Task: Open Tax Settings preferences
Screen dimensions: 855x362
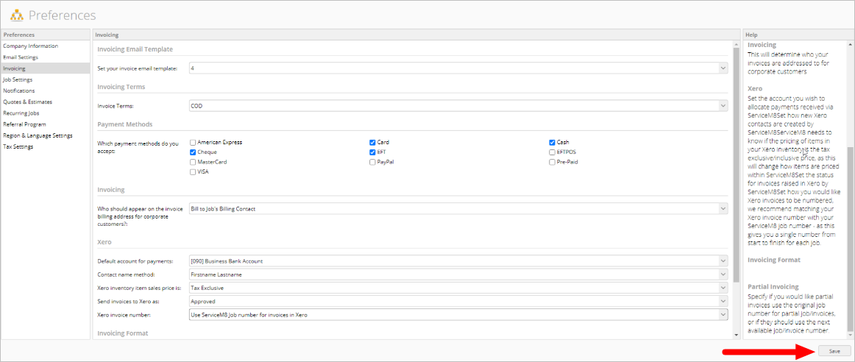Action: click(x=45, y=147)
